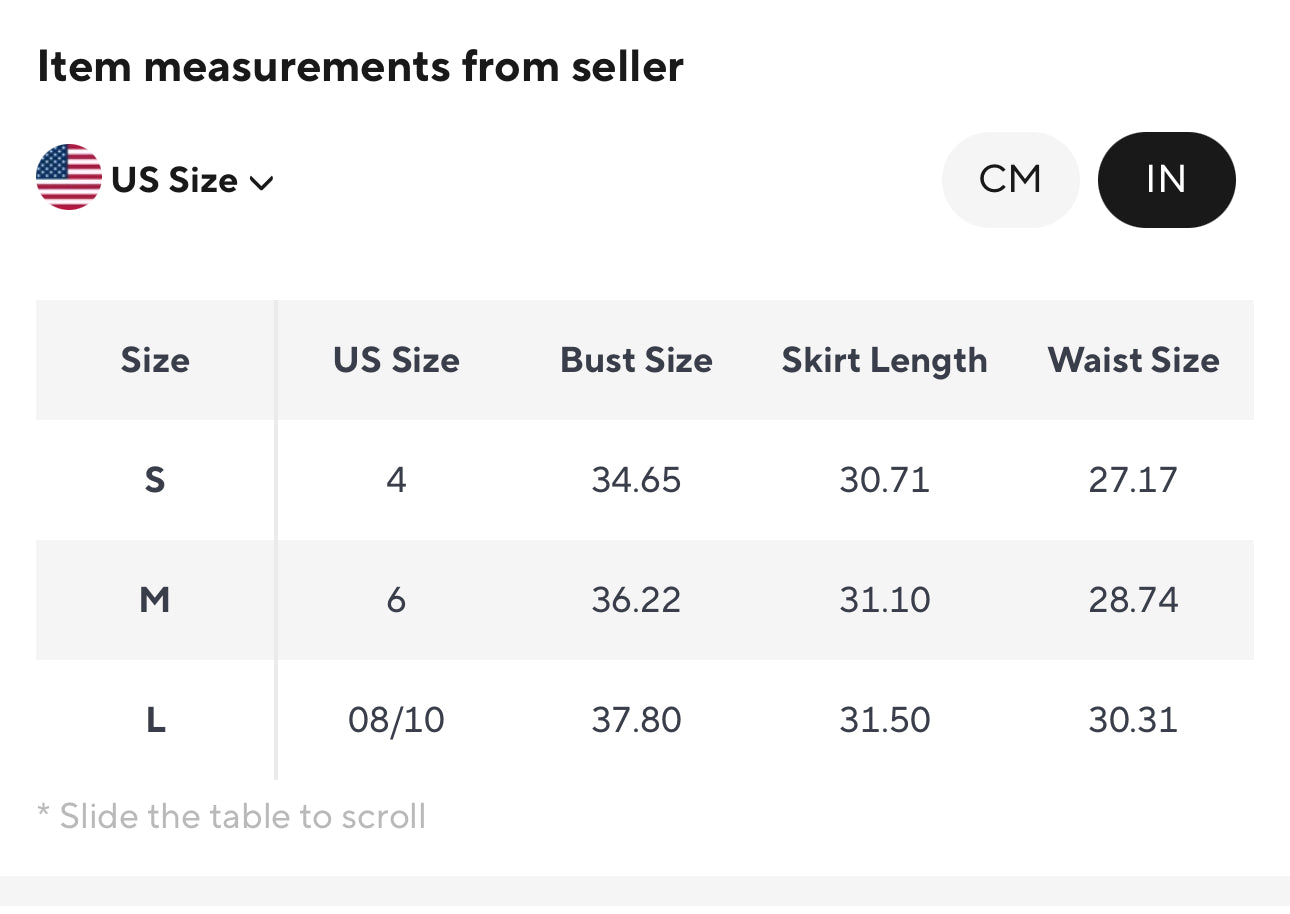Select the L size row label
Image resolution: width=1290 pixels, height=914 pixels.
[155, 720]
